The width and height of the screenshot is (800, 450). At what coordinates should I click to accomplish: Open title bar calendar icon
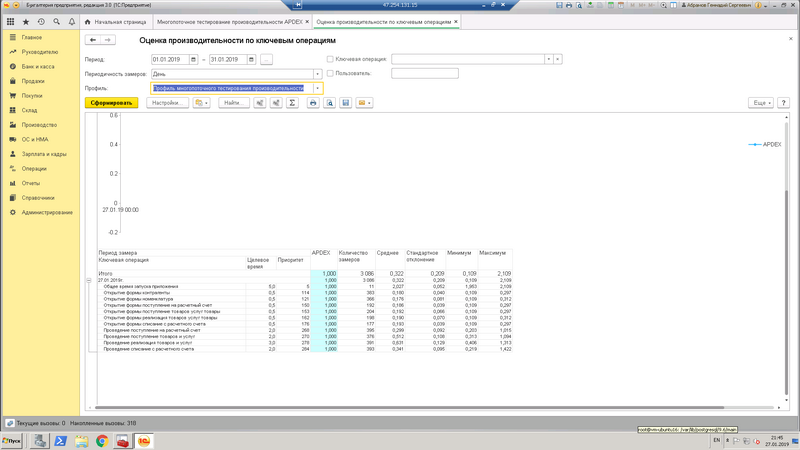[621, 5]
